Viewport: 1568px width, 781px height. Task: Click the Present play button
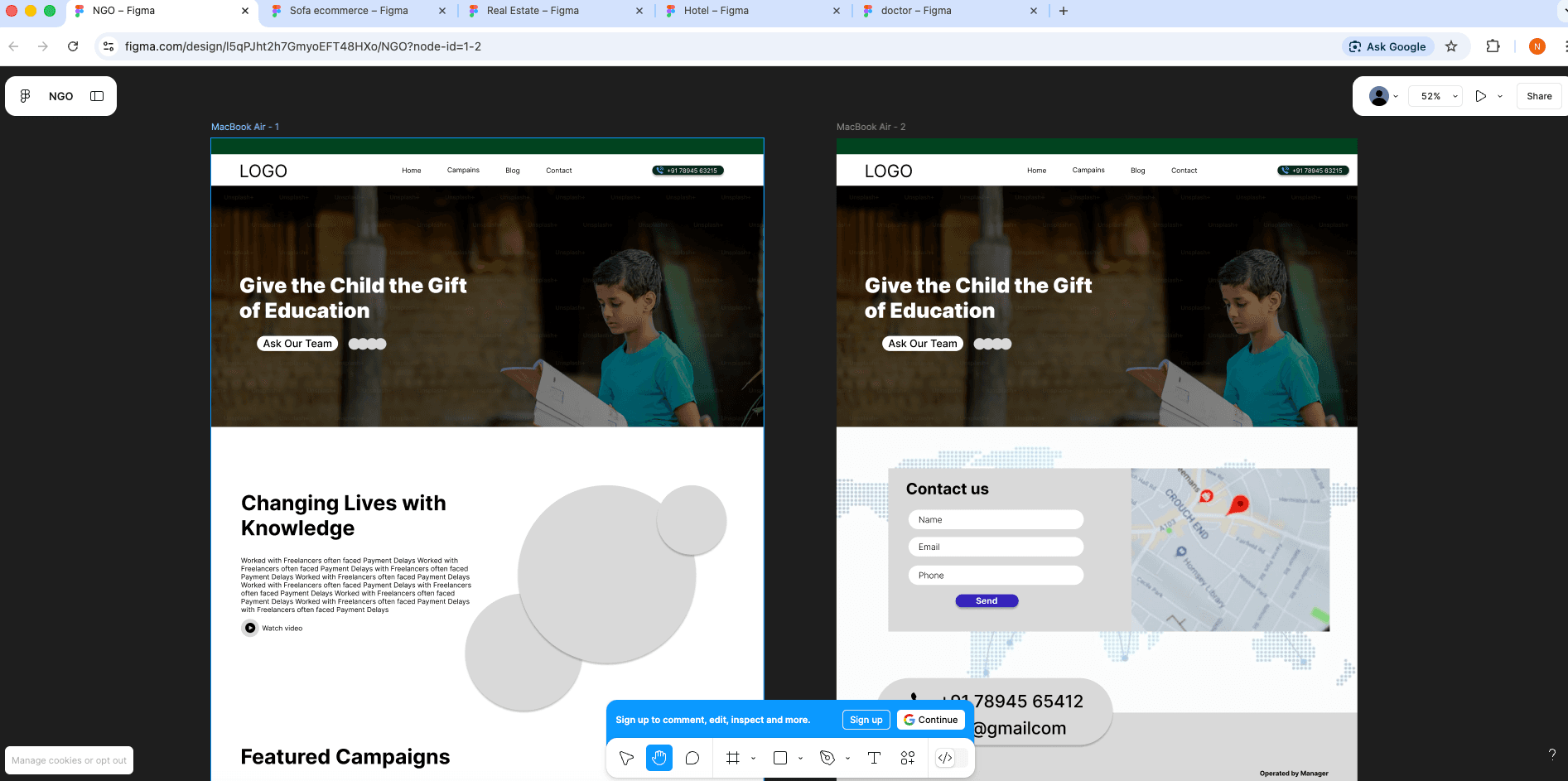pos(1480,96)
